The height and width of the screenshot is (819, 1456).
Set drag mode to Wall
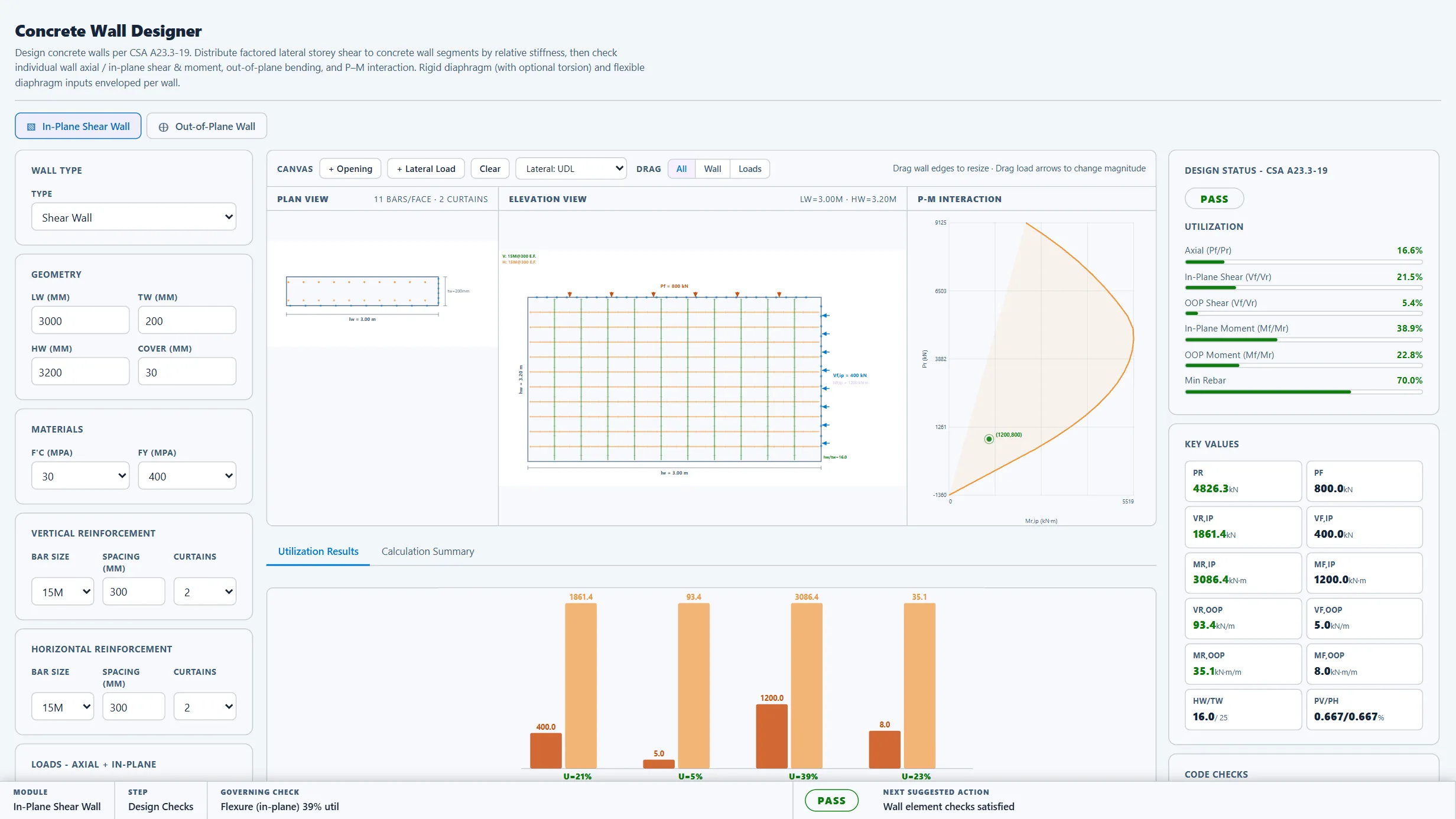click(713, 169)
